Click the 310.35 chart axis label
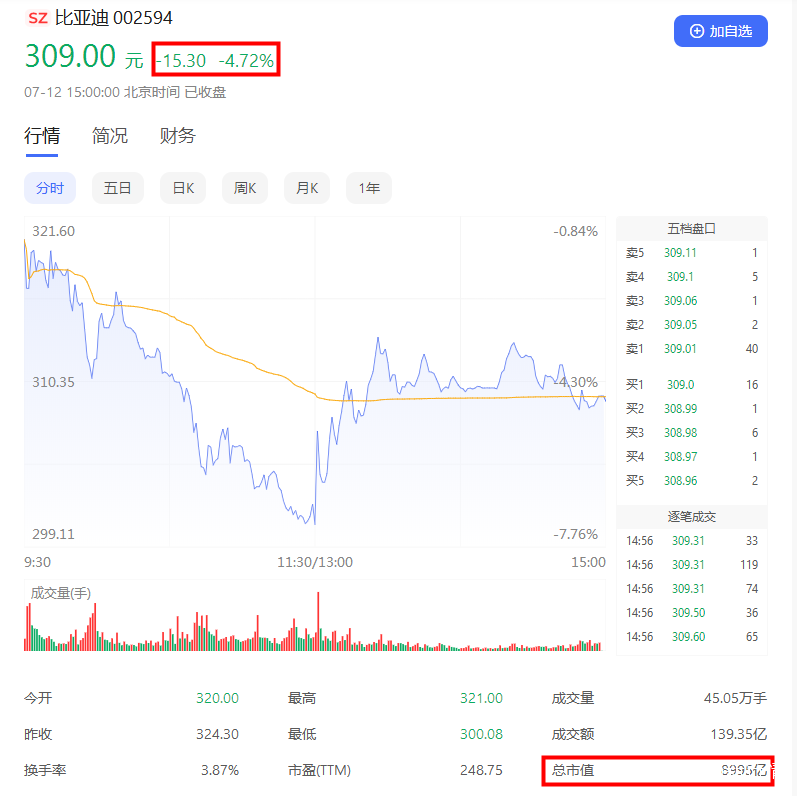The height and width of the screenshot is (796, 797). [53, 382]
